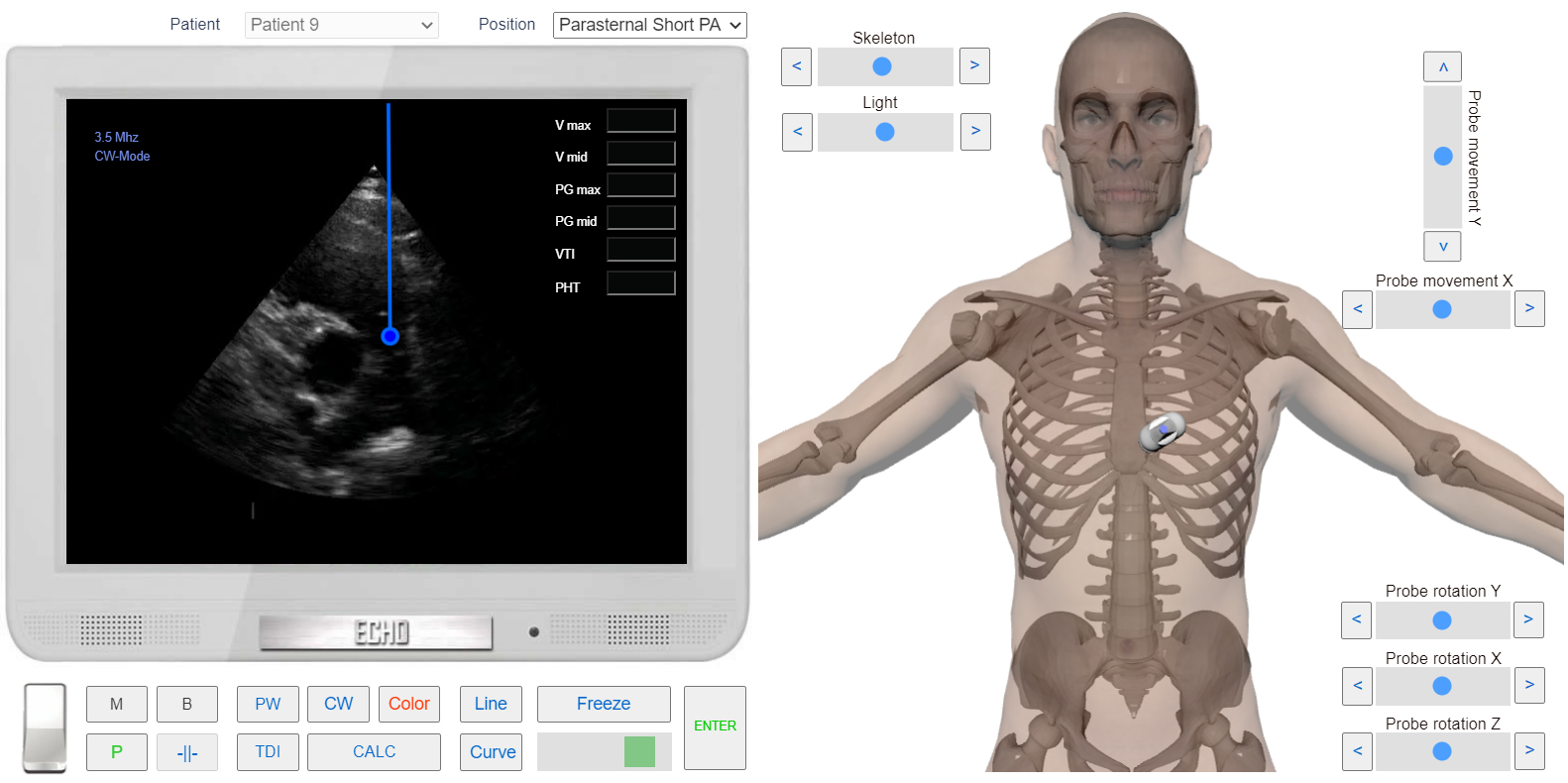Click the Curve tool button
1568x783 pixels.
click(x=491, y=752)
